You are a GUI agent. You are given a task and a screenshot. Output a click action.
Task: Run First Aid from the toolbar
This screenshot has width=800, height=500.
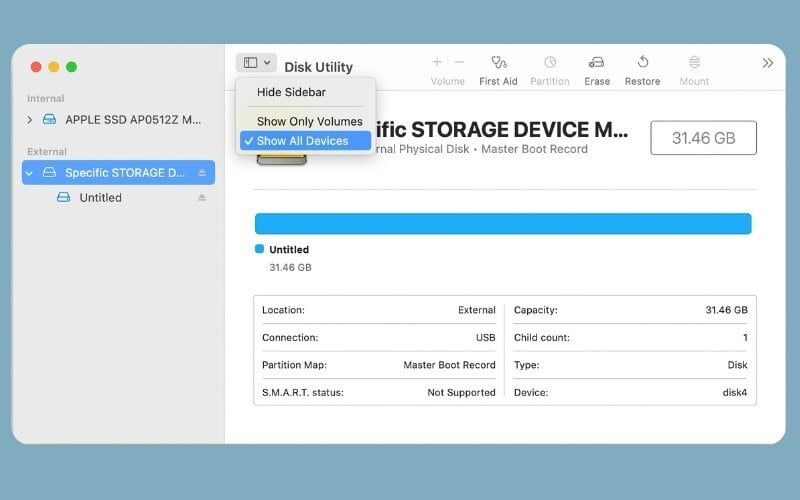tap(498, 70)
